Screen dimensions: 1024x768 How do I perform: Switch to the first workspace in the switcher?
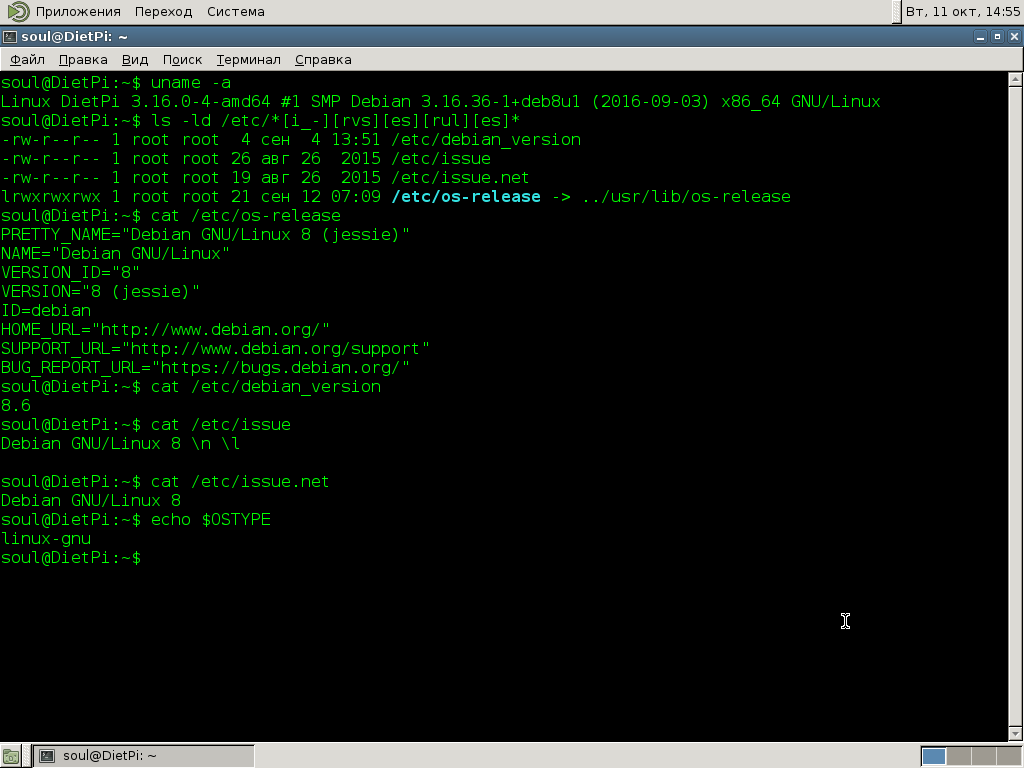934,756
